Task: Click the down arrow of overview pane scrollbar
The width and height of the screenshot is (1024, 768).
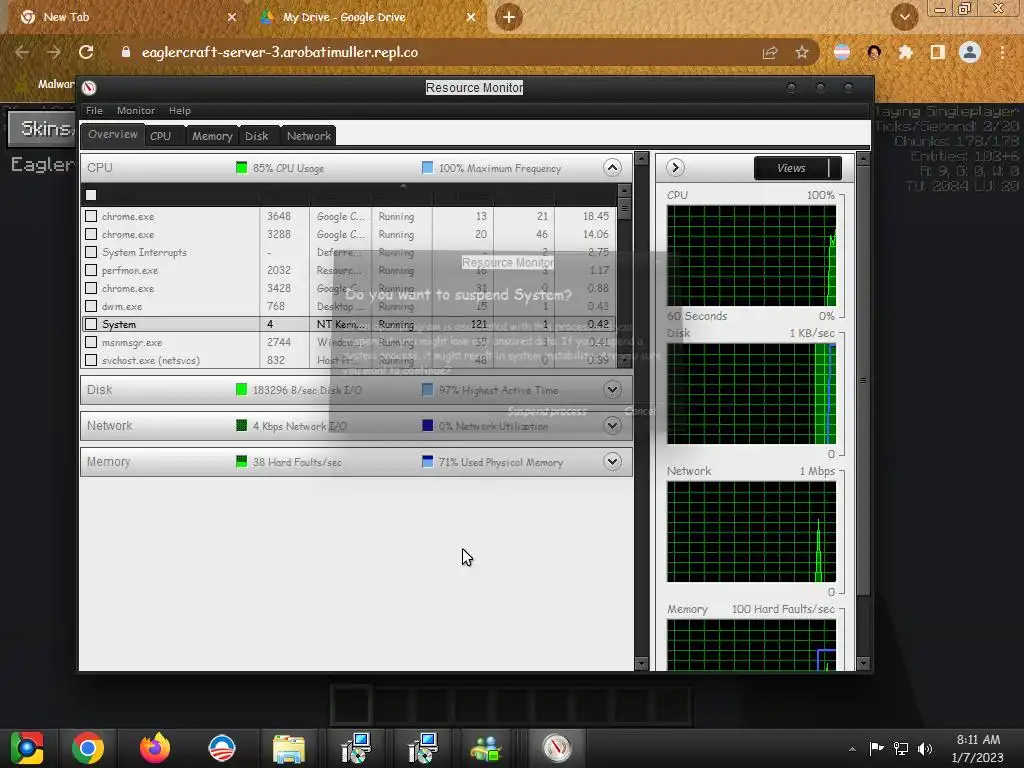Action: [641, 664]
